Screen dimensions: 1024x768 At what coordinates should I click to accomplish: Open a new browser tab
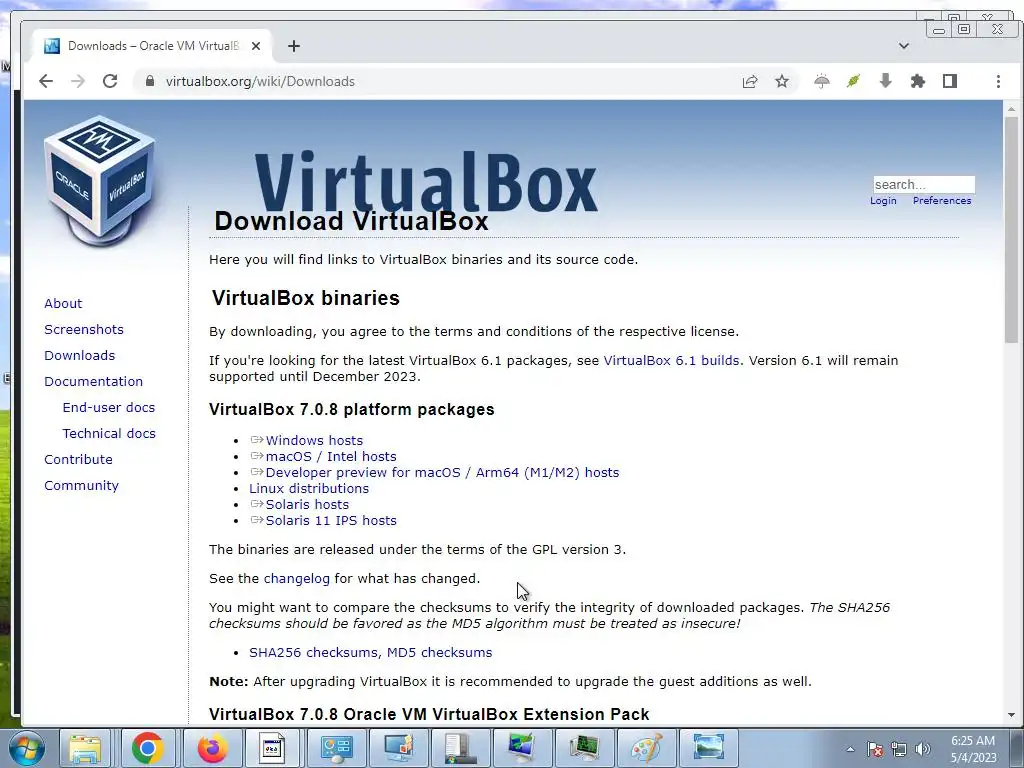point(294,46)
